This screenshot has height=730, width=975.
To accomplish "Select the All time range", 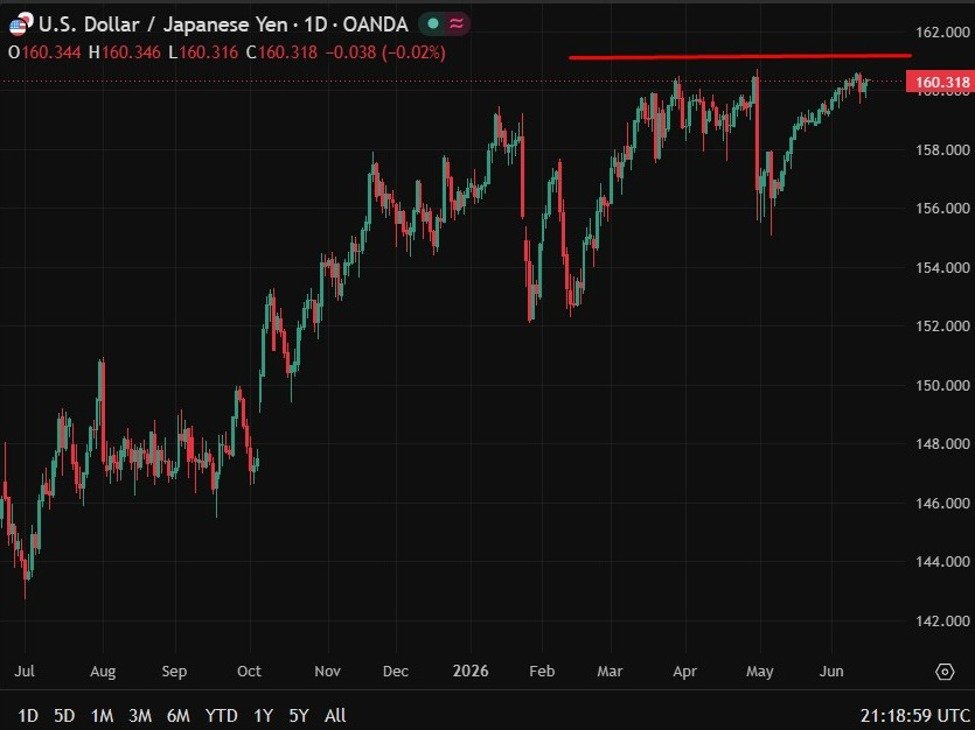I will coord(335,716).
